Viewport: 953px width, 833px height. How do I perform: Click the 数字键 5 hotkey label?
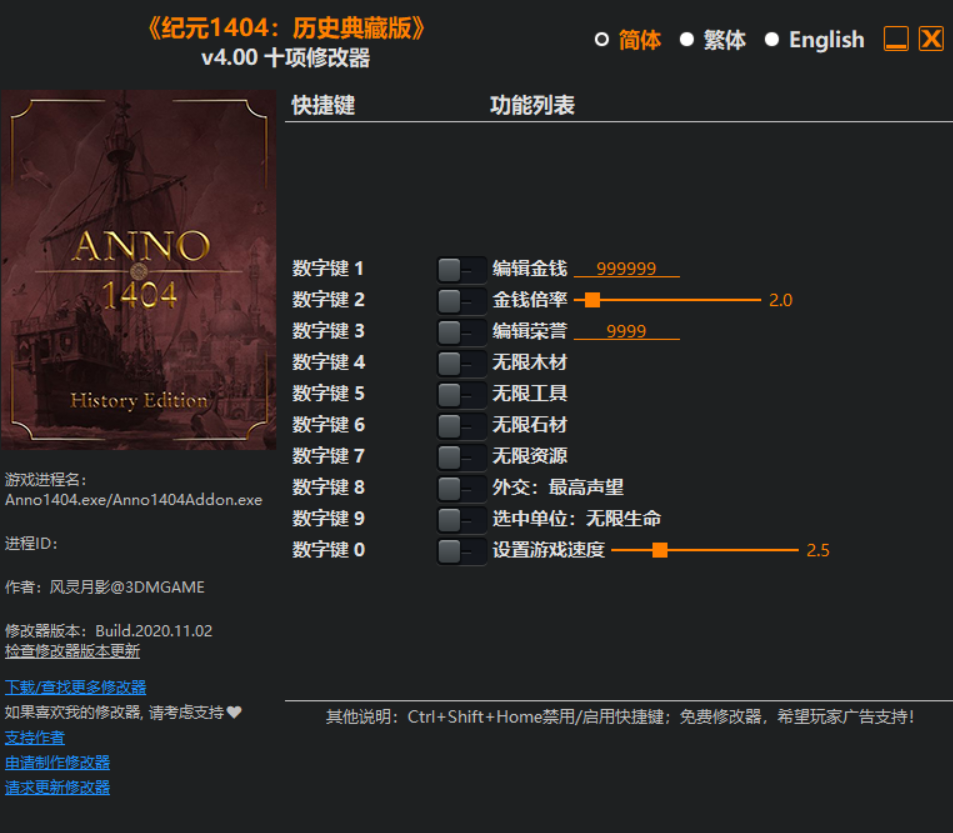(x=328, y=393)
